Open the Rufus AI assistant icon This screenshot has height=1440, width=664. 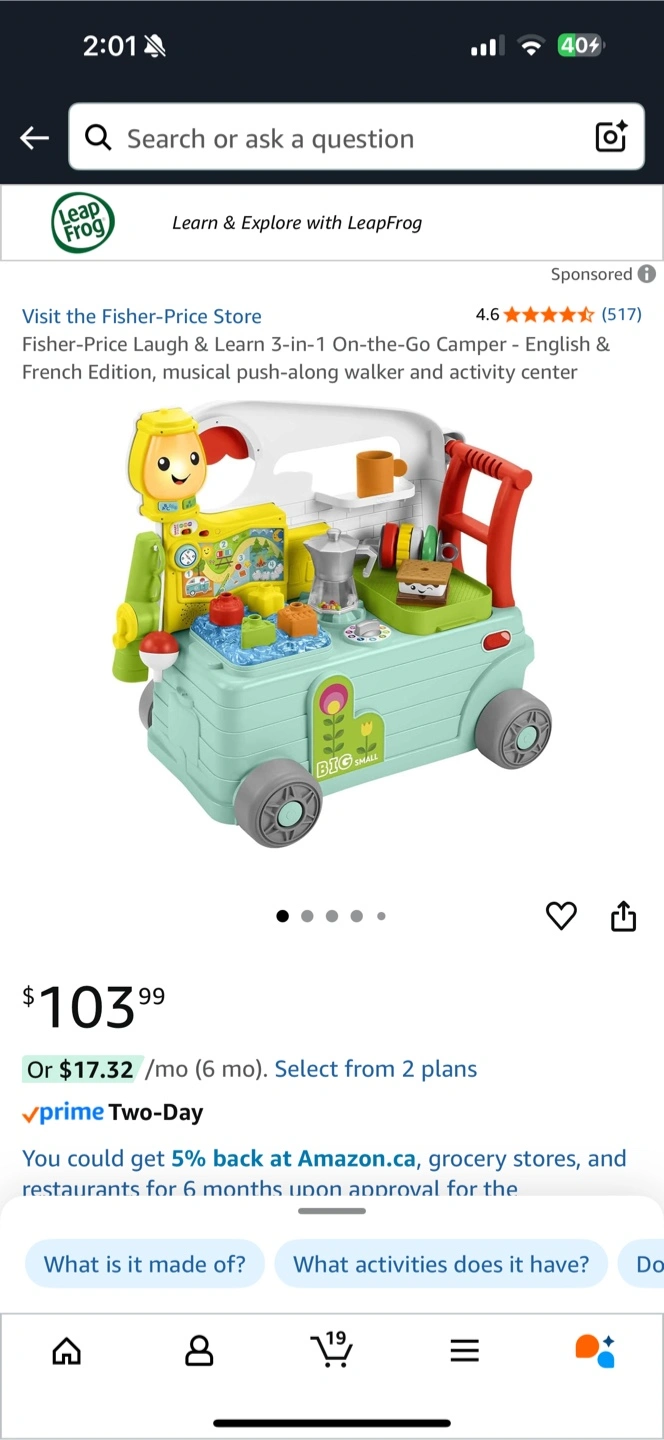pyautogui.click(x=595, y=1350)
